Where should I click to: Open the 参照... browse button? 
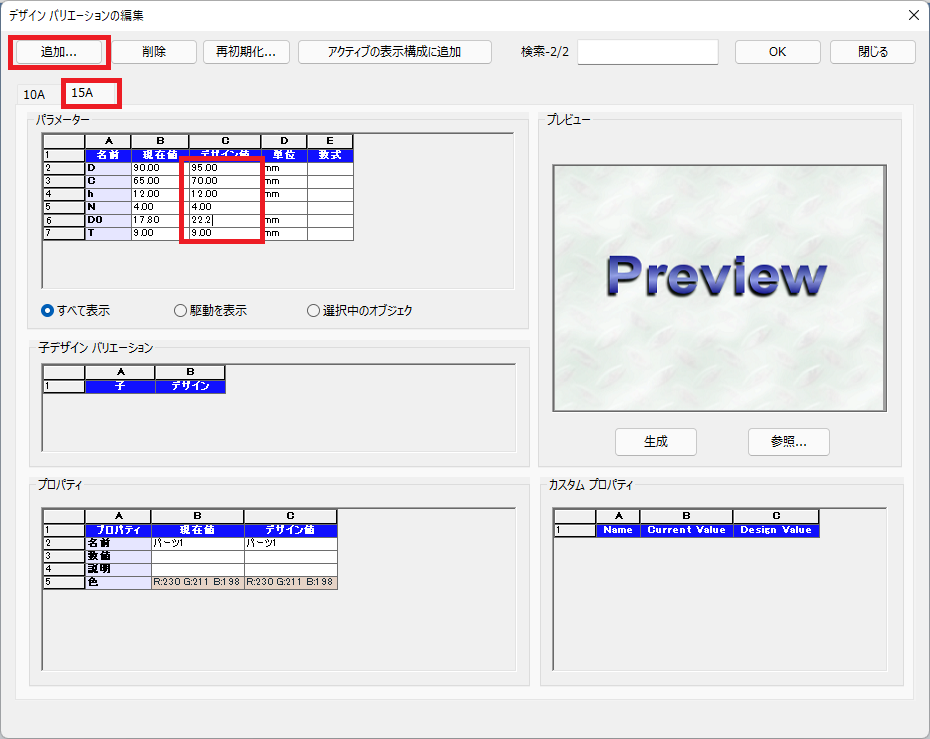788,441
